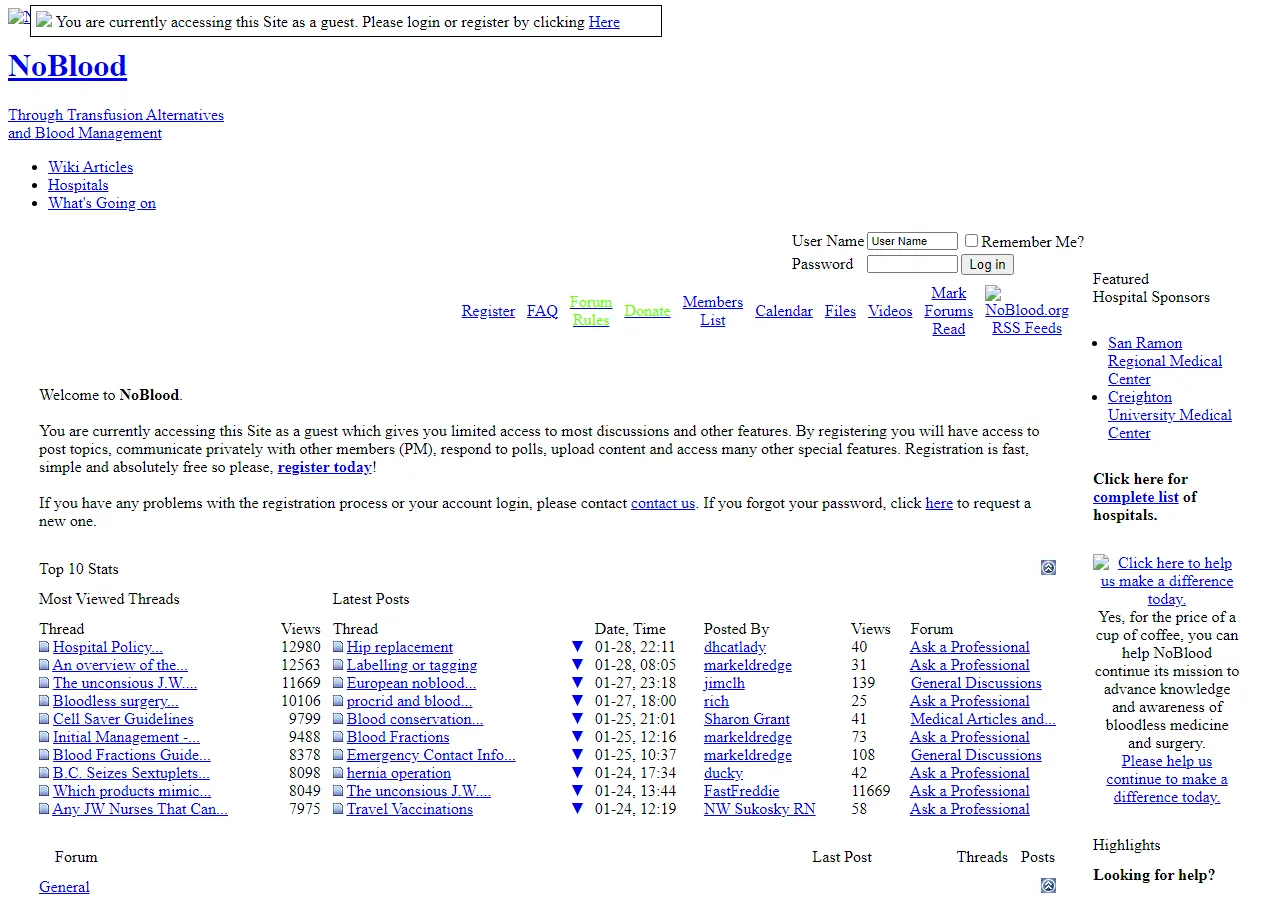Open Forum Rules in the navbar

coord(591,311)
